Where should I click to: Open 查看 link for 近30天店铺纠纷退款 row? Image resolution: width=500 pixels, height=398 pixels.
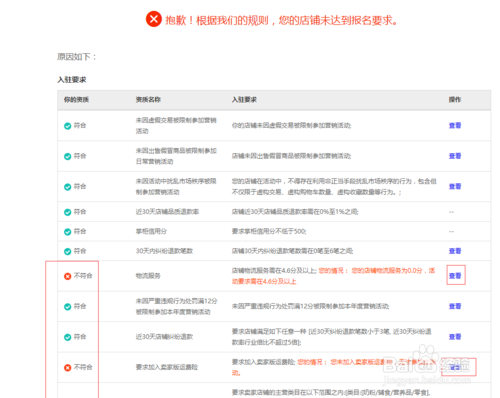tap(455, 337)
